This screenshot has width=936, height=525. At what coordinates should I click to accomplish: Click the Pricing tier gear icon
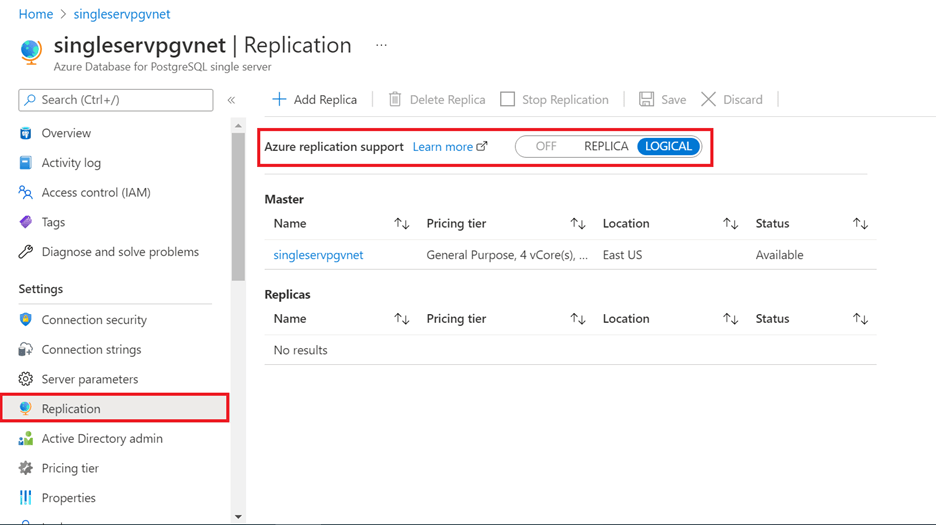click(x=25, y=468)
